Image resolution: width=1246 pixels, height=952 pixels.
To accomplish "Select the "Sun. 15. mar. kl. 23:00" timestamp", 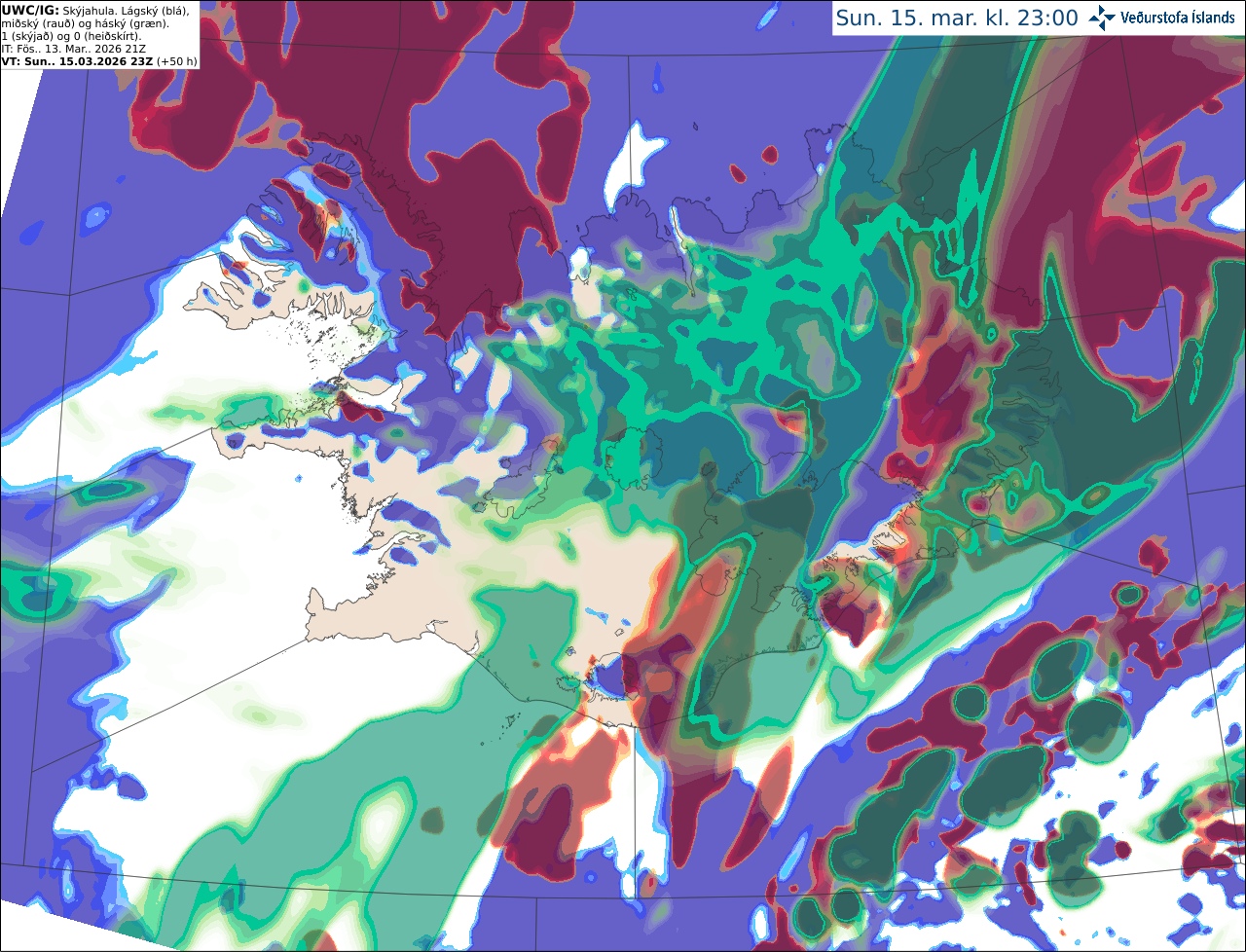I will (957, 18).
